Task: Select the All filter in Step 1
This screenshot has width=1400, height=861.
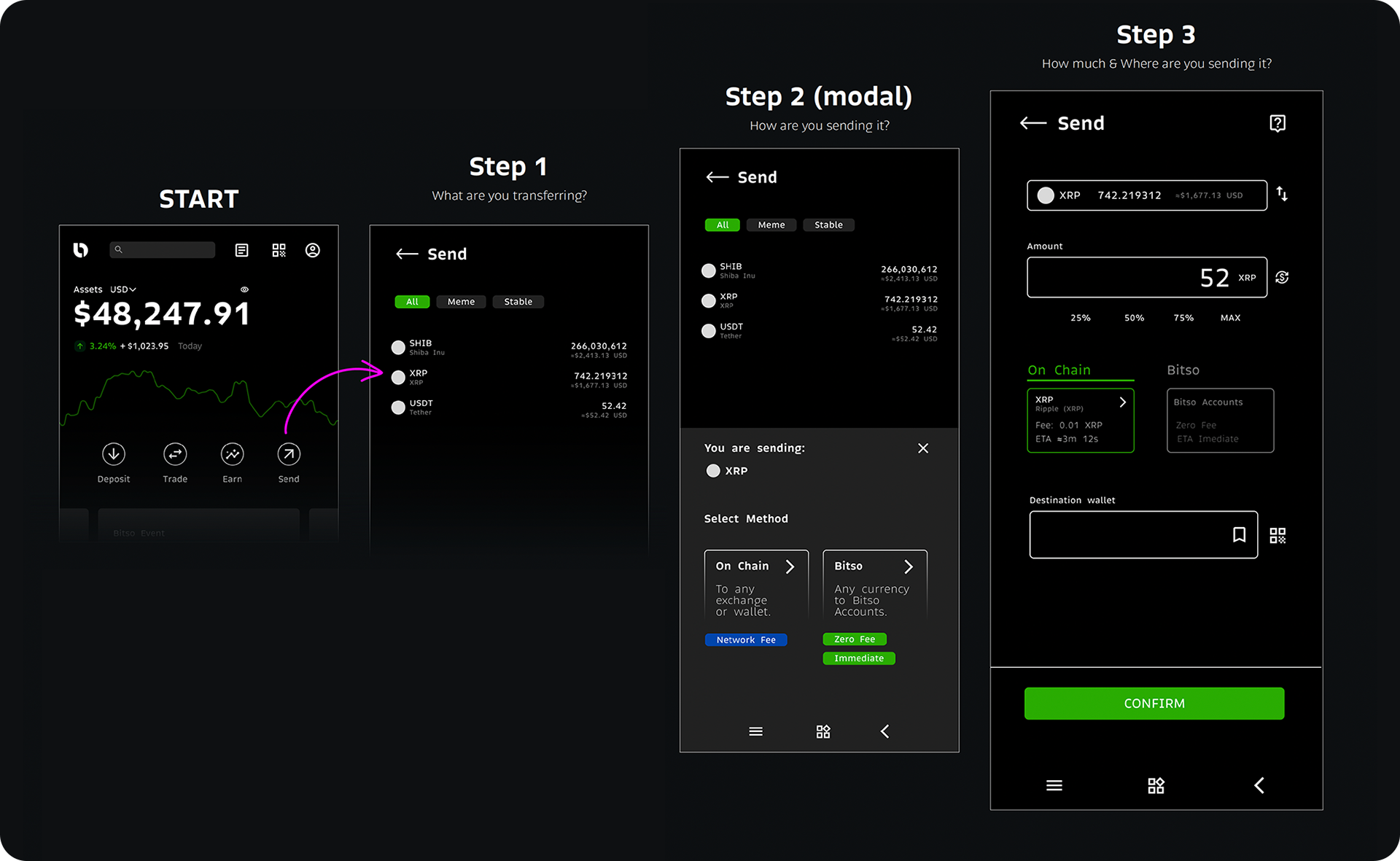Action: point(412,302)
